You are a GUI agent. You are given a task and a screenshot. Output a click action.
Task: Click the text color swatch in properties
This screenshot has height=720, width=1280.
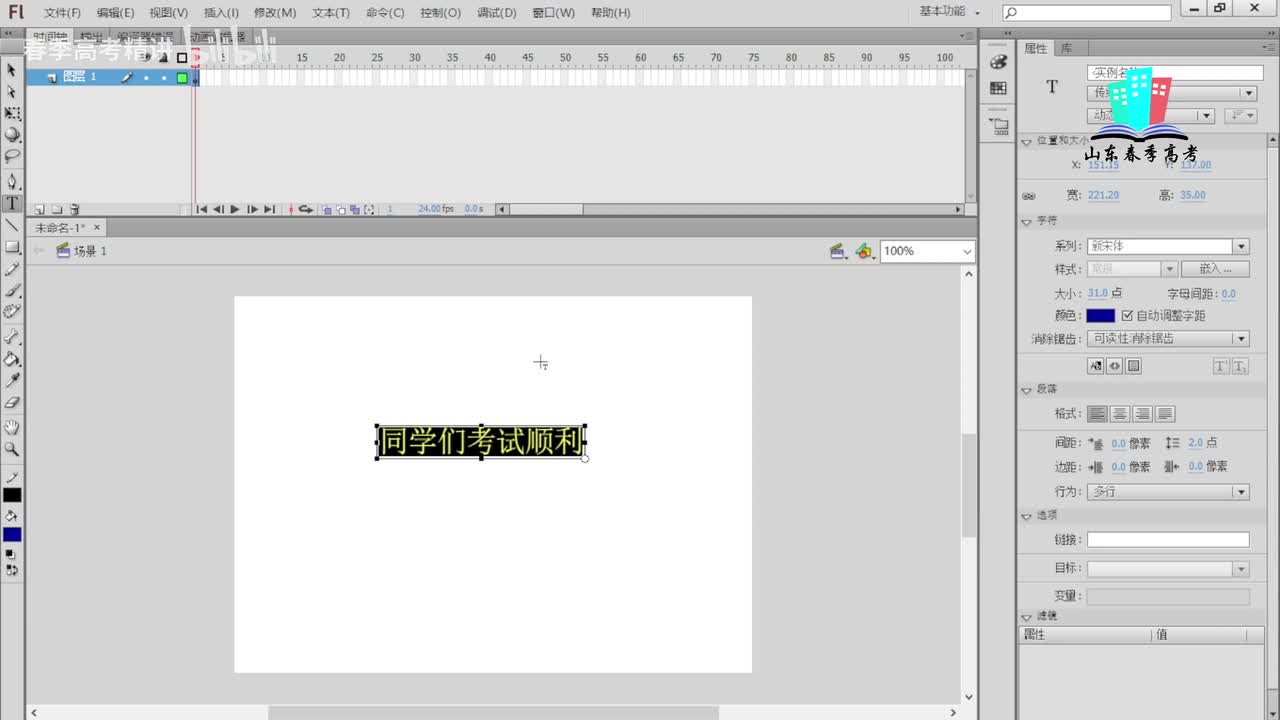1101,316
